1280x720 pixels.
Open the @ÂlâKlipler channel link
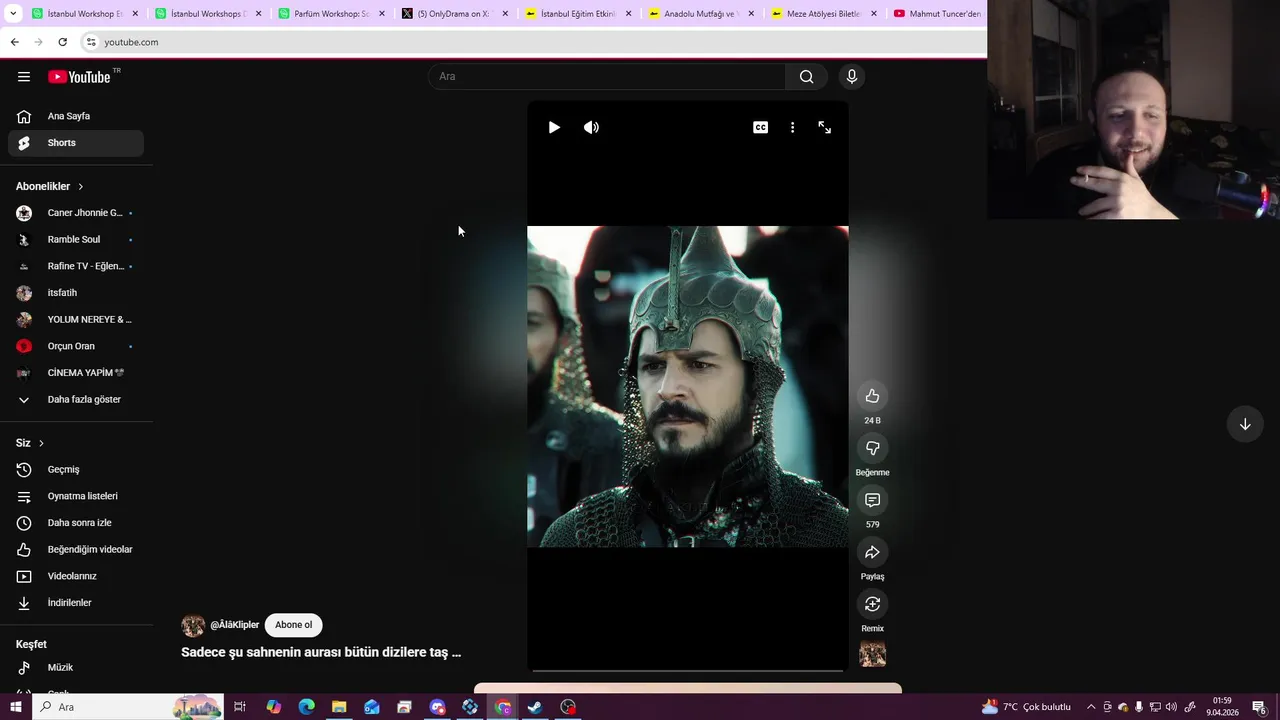coord(235,625)
